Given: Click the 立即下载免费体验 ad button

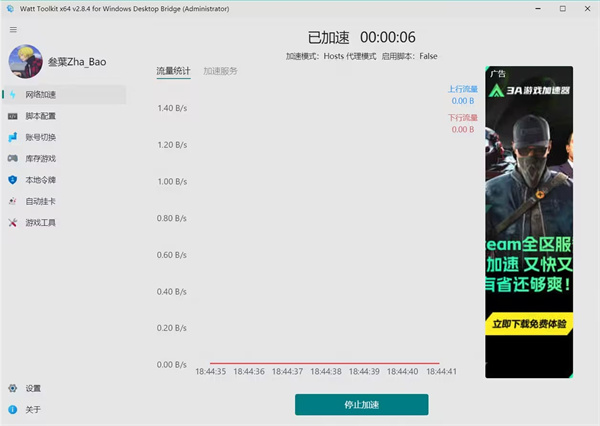Looking at the screenshot, I should coord(529,324).
